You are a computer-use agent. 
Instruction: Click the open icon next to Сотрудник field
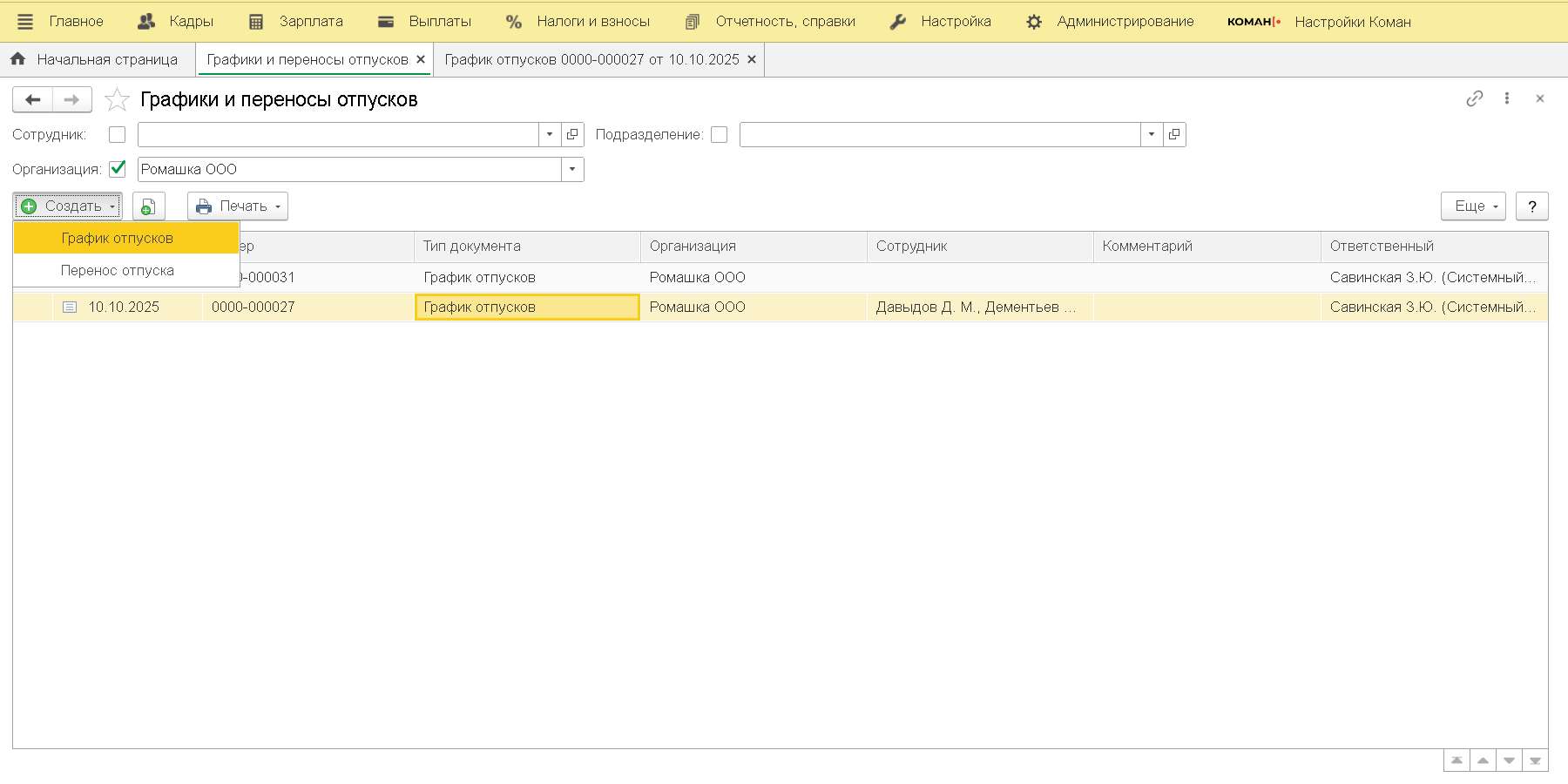click(572, 134)
